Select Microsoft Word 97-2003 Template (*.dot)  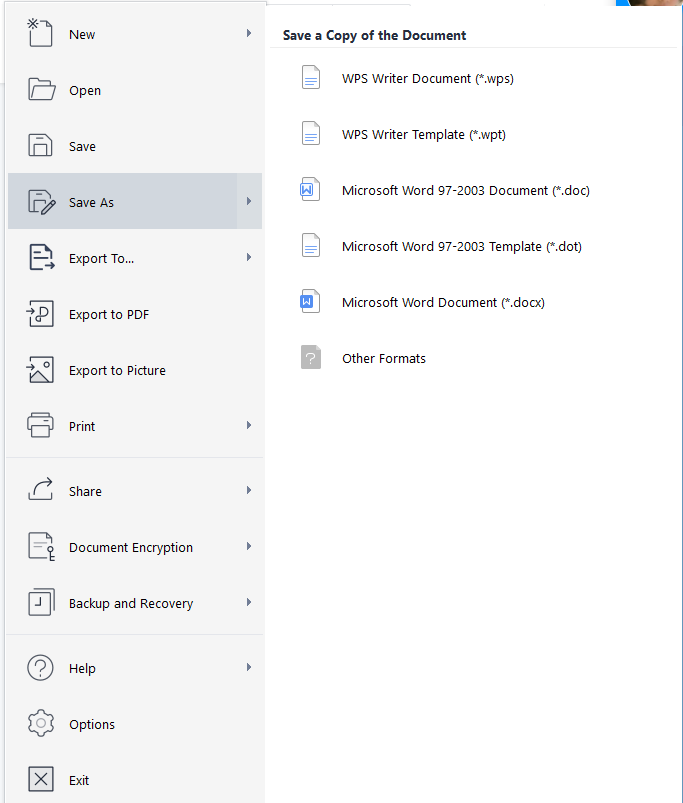click(461, 246)
